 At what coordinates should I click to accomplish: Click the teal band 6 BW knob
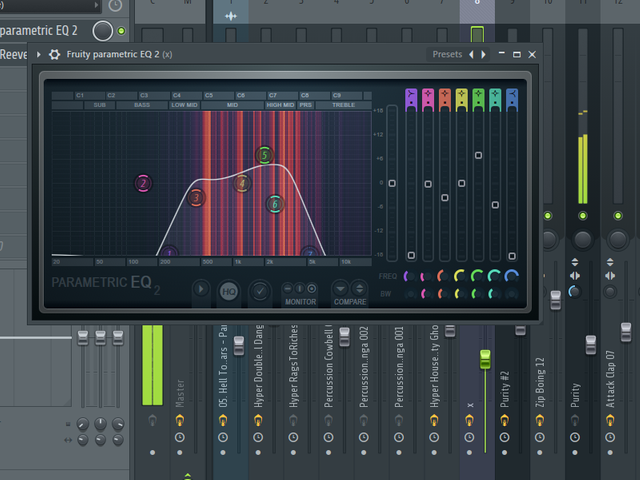coord(493,293)
